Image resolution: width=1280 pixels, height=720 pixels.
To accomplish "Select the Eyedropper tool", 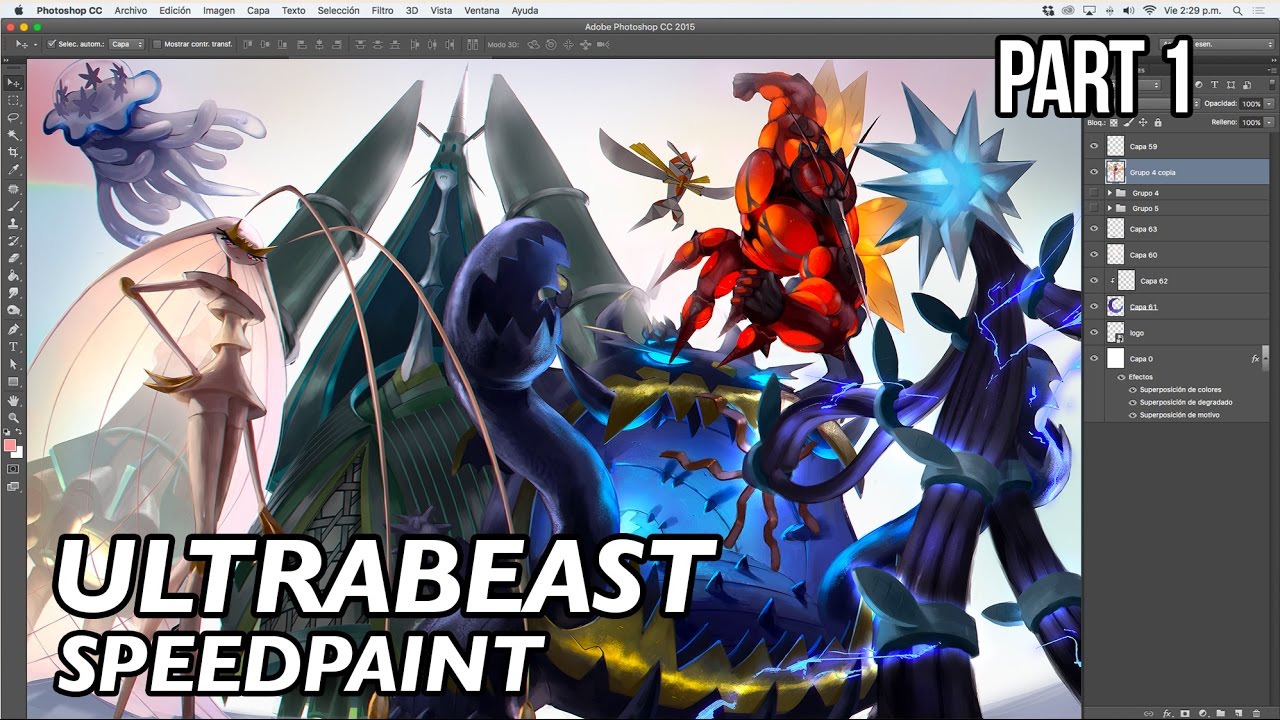I will pyautogui.click(x=14, y=170).
